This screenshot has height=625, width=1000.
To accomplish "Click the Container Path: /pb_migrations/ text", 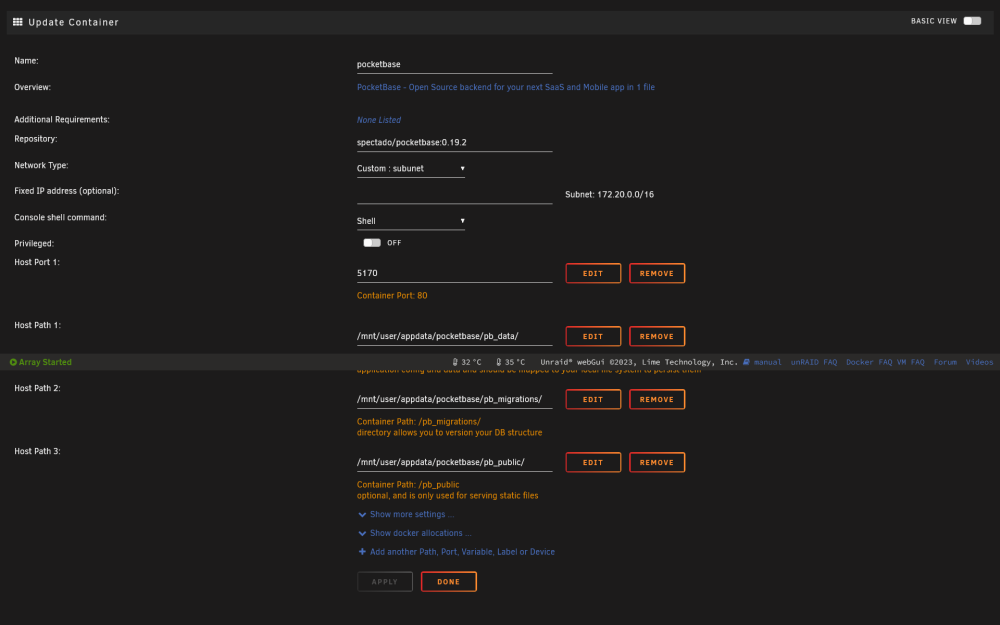I will 419,422.
